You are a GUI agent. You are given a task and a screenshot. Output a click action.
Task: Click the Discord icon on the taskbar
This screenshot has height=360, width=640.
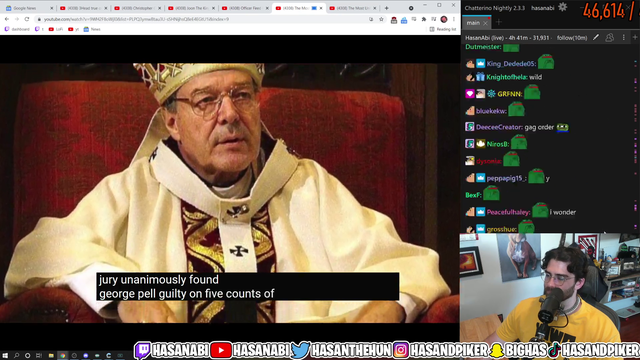(x=86, y=356)
